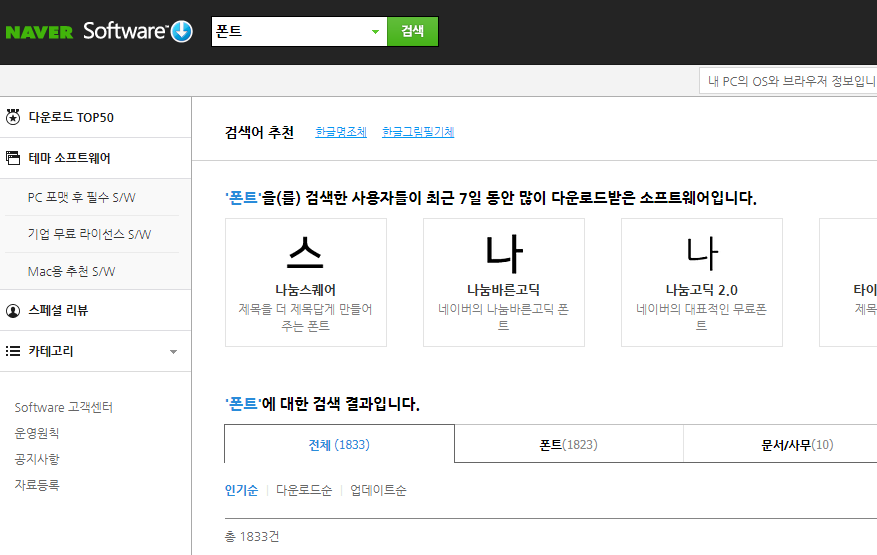This screenshot has height=555, width=877.
Task: Select Mac용 추천 S/W
Action: point(72,272)
